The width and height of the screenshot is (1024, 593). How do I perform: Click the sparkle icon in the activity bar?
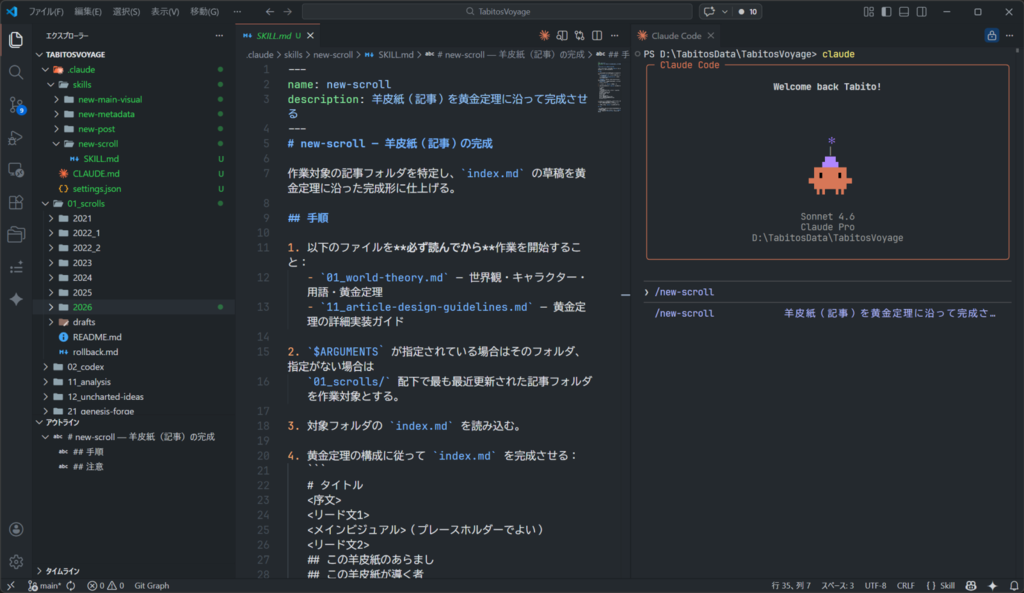tap(16, 299)
